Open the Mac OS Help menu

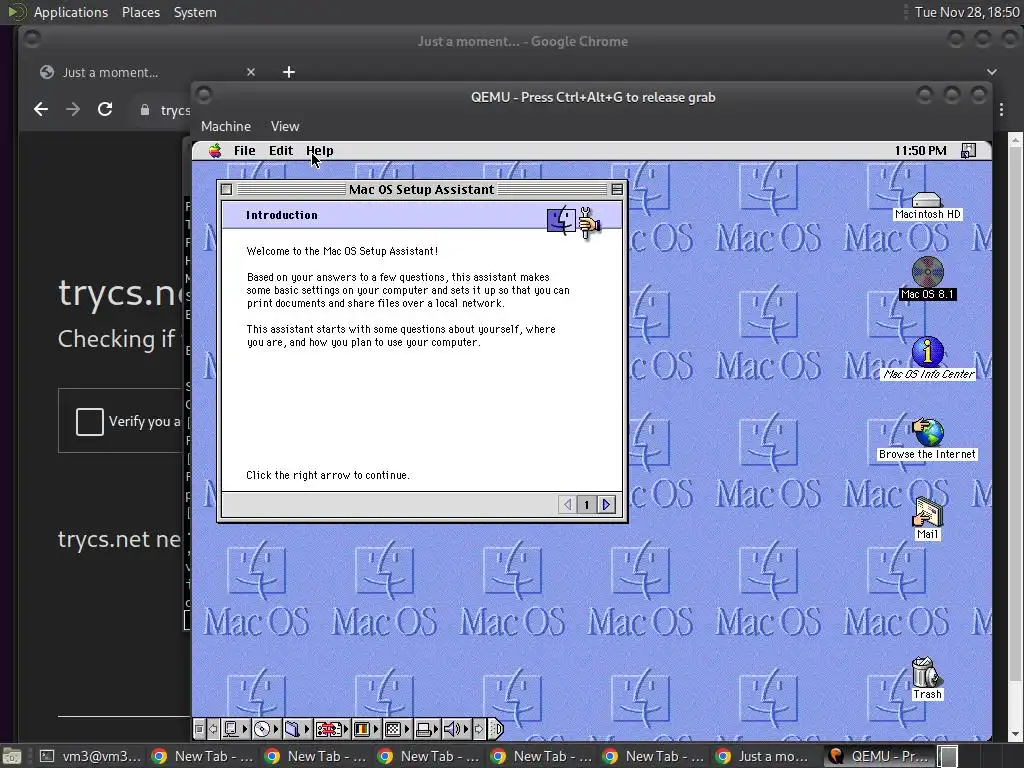pyautogui.click(x=320, y=151)
